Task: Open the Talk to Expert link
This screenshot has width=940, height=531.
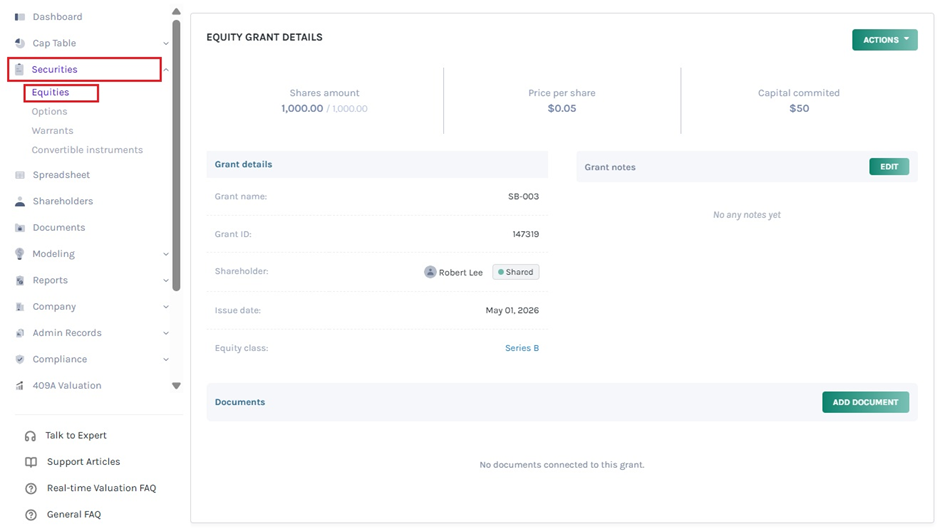Action: point(76,436)
